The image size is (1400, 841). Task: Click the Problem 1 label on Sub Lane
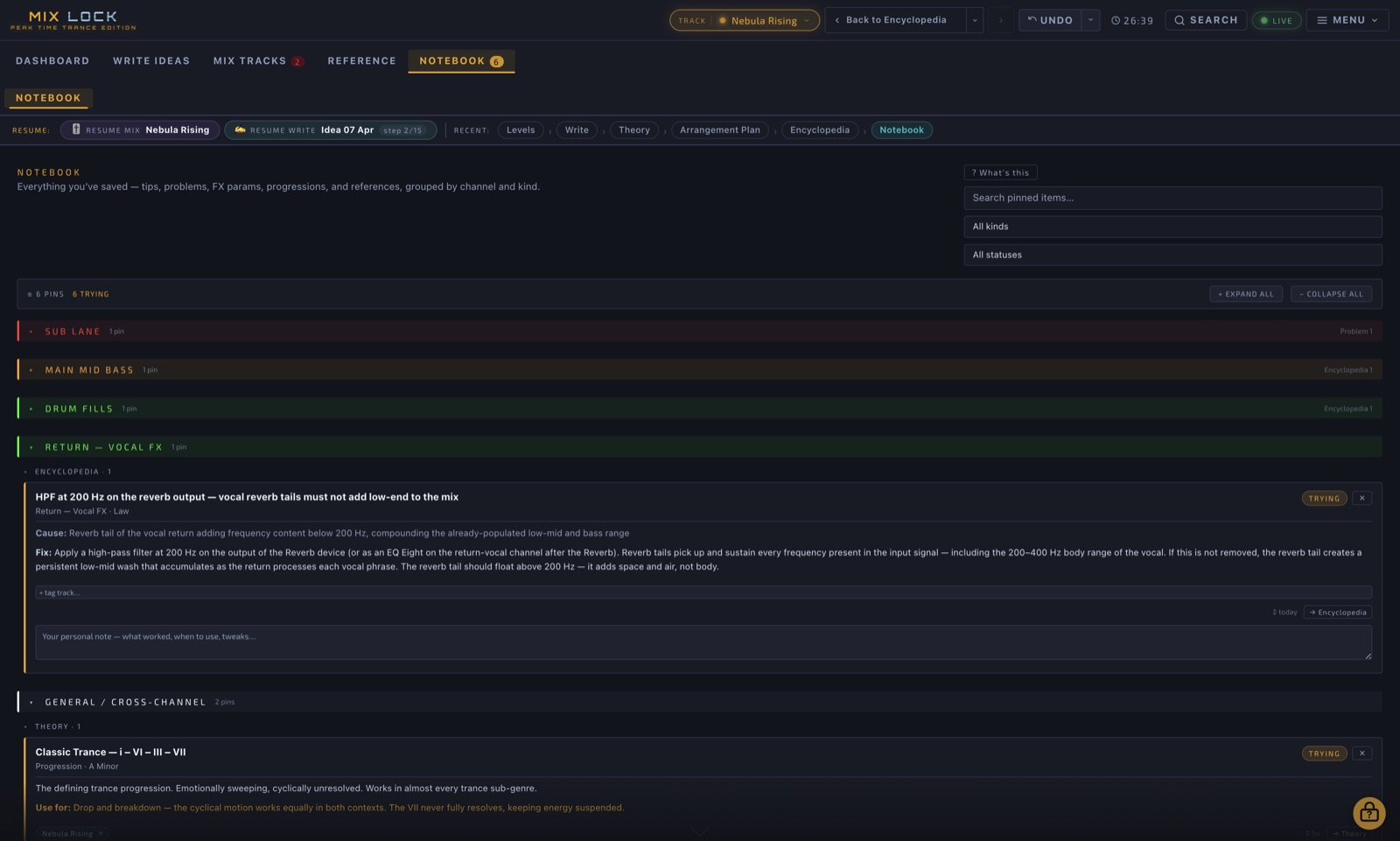[x=1355, y=331]
